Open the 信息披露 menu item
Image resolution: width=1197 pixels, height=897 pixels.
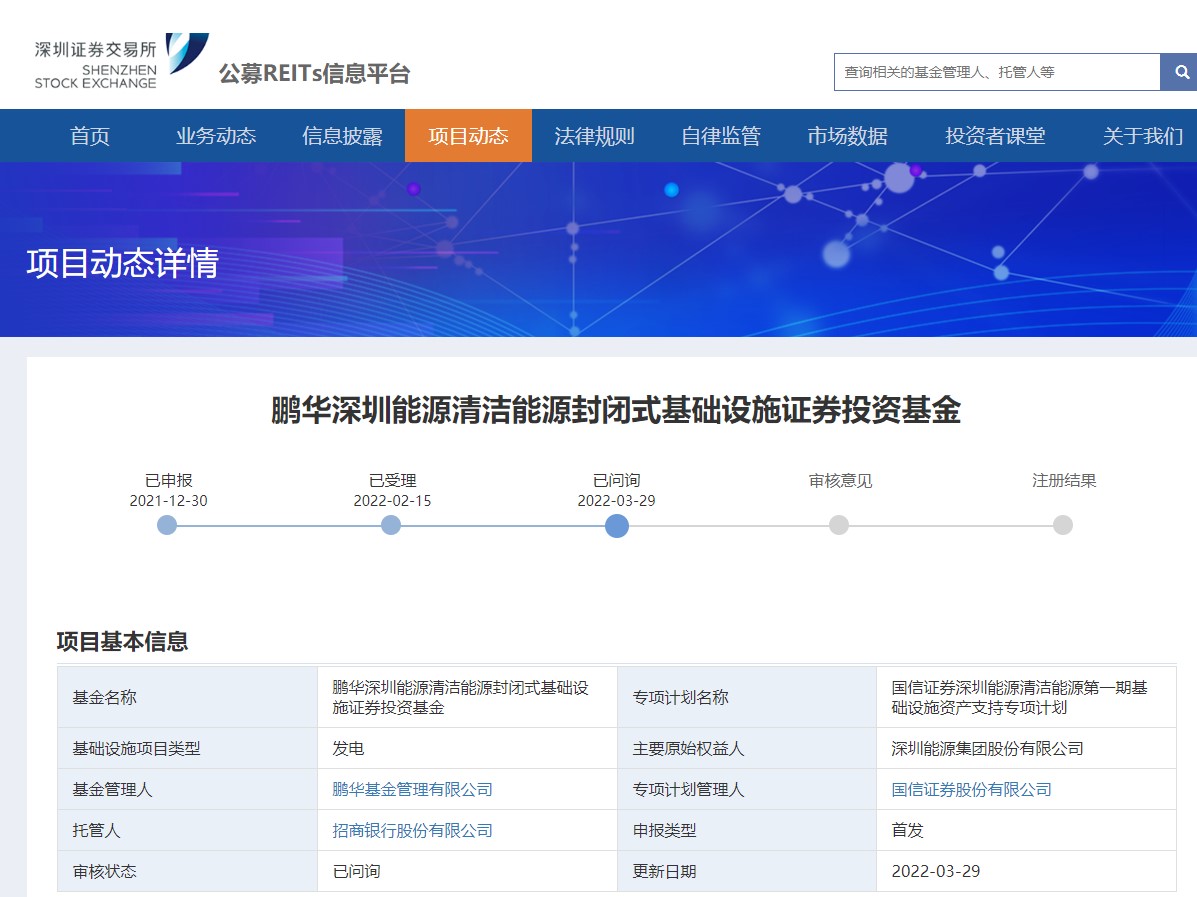coord(342,136)
